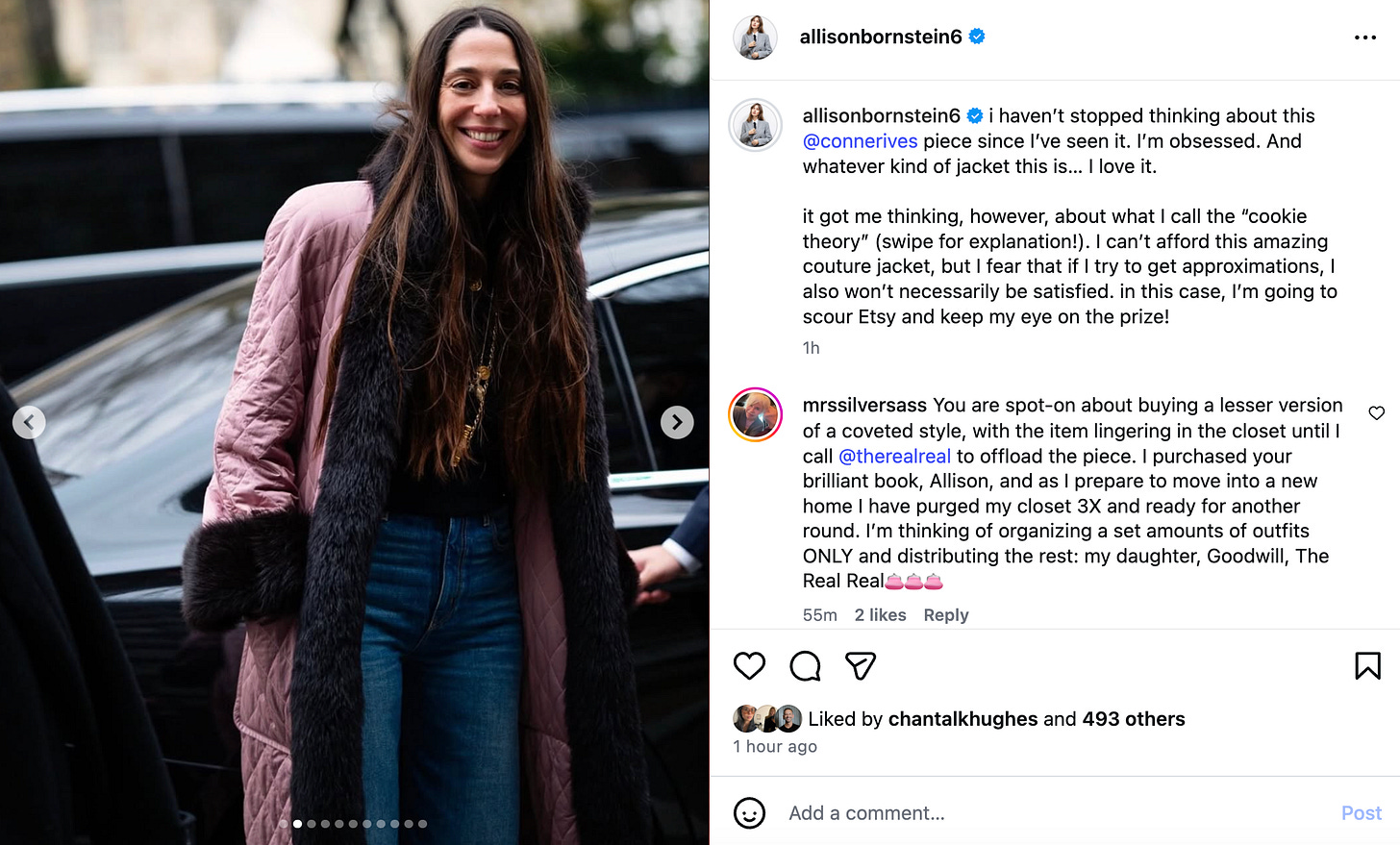The height and width of the screenshot is (845, 1400).
Task: Open mrssilversass story profile picture
Action: tap(756, 415)
